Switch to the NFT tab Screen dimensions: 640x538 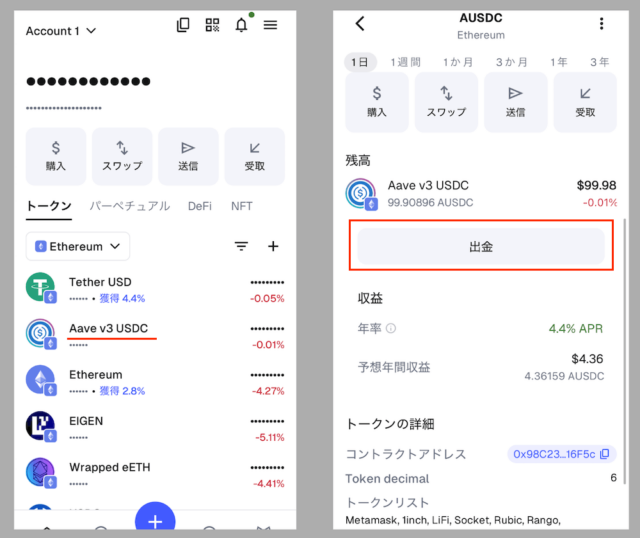click(242, 206)
